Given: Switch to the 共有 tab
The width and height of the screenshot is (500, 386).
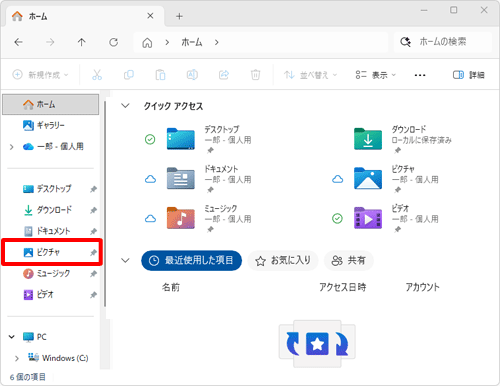Looking at the screenshot, I should pos(349,260).
